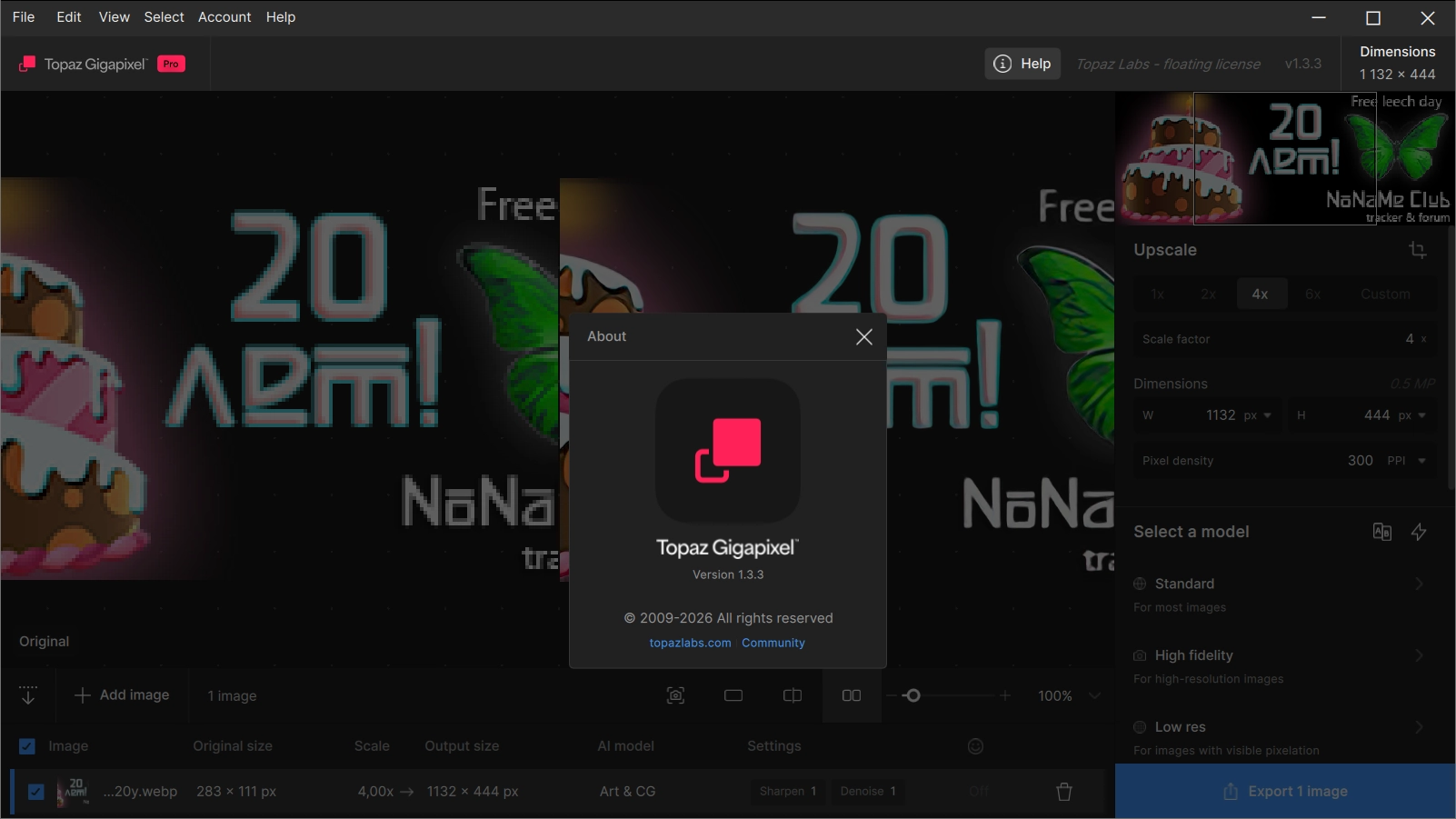
Task: Open the PPI unit dropdown
Action: coord(1407,461)
